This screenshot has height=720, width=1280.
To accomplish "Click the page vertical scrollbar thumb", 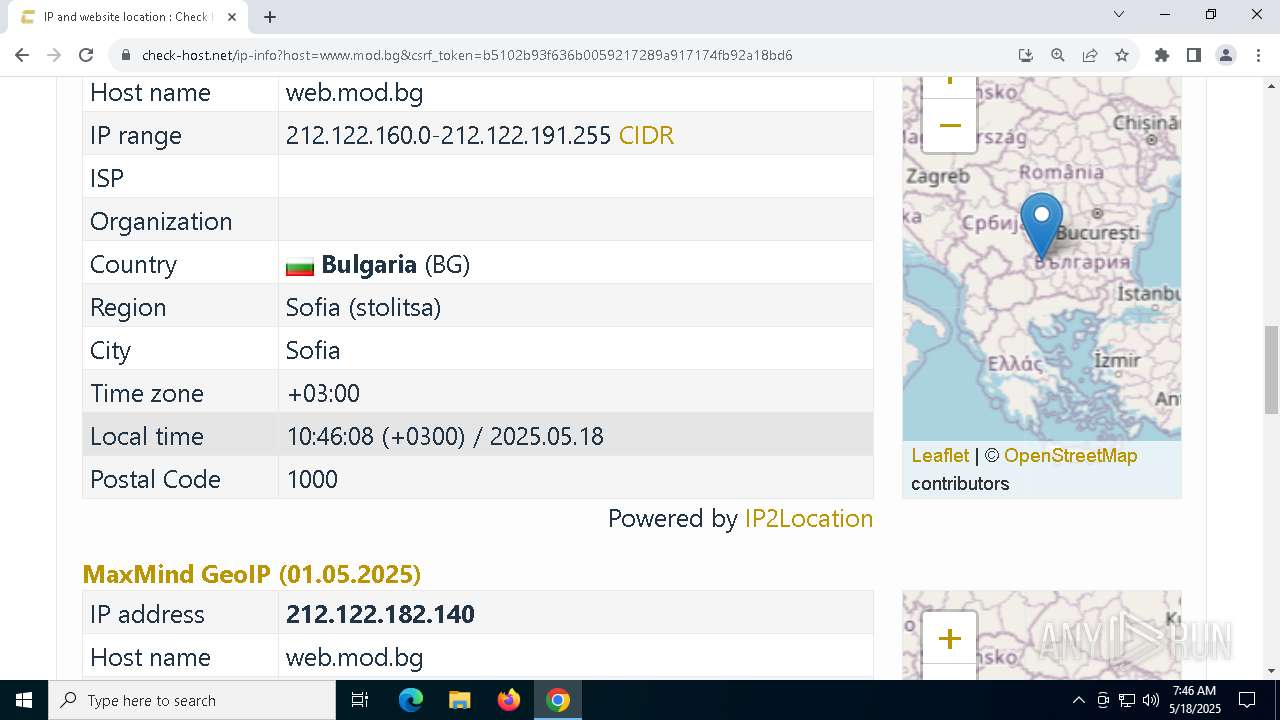I will [1271, 370].
